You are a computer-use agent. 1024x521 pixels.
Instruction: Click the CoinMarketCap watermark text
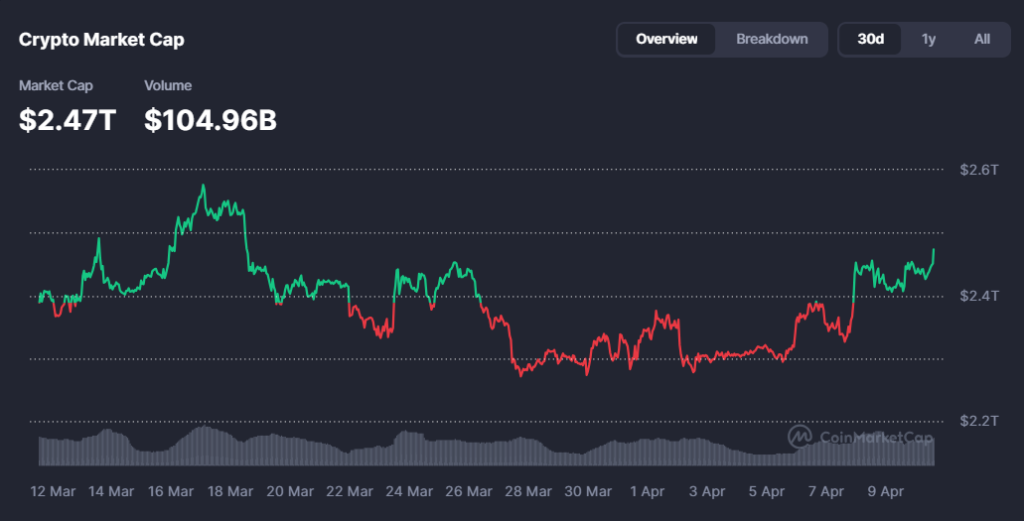[876, 437]
